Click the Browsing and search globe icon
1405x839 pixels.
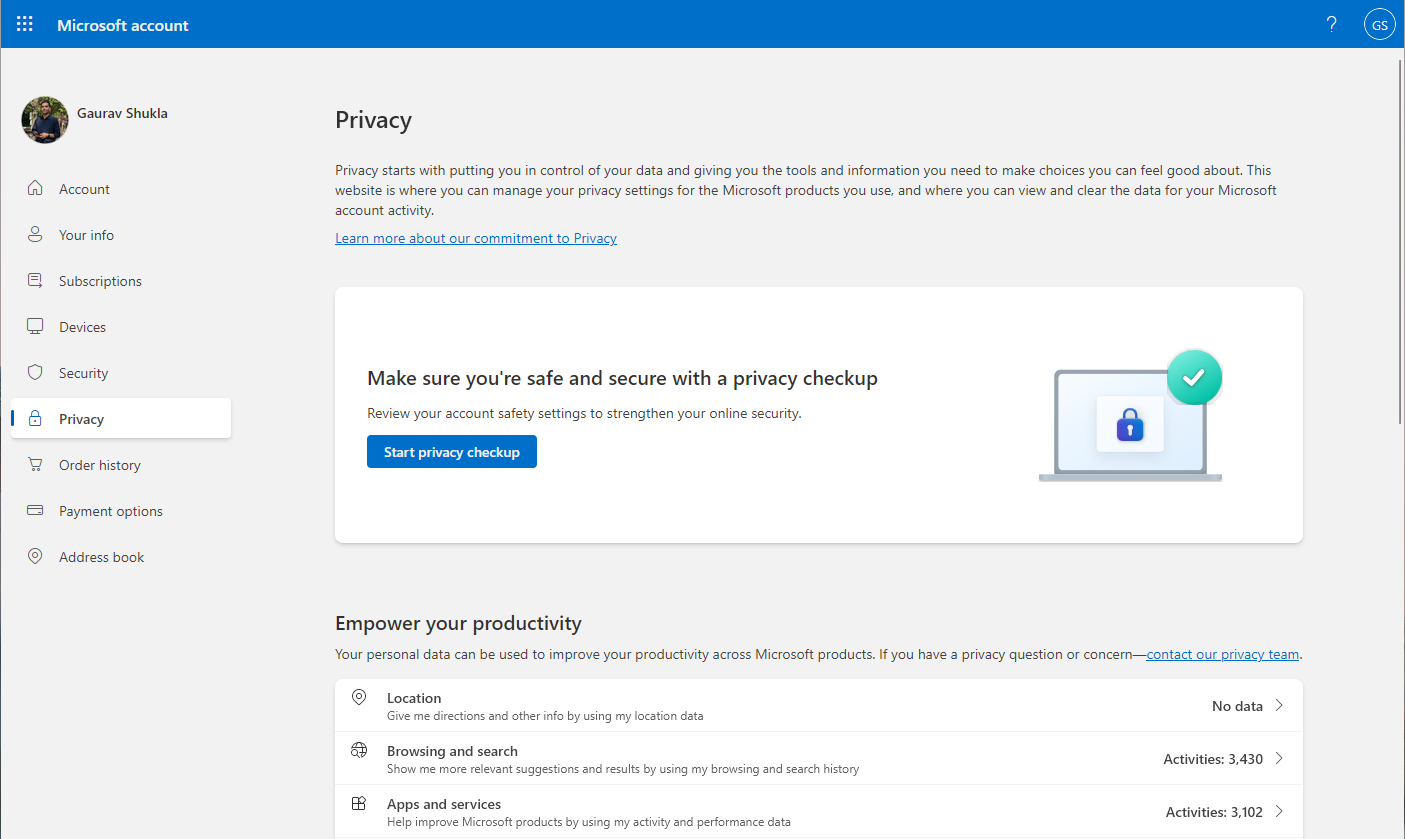(359, 750)
